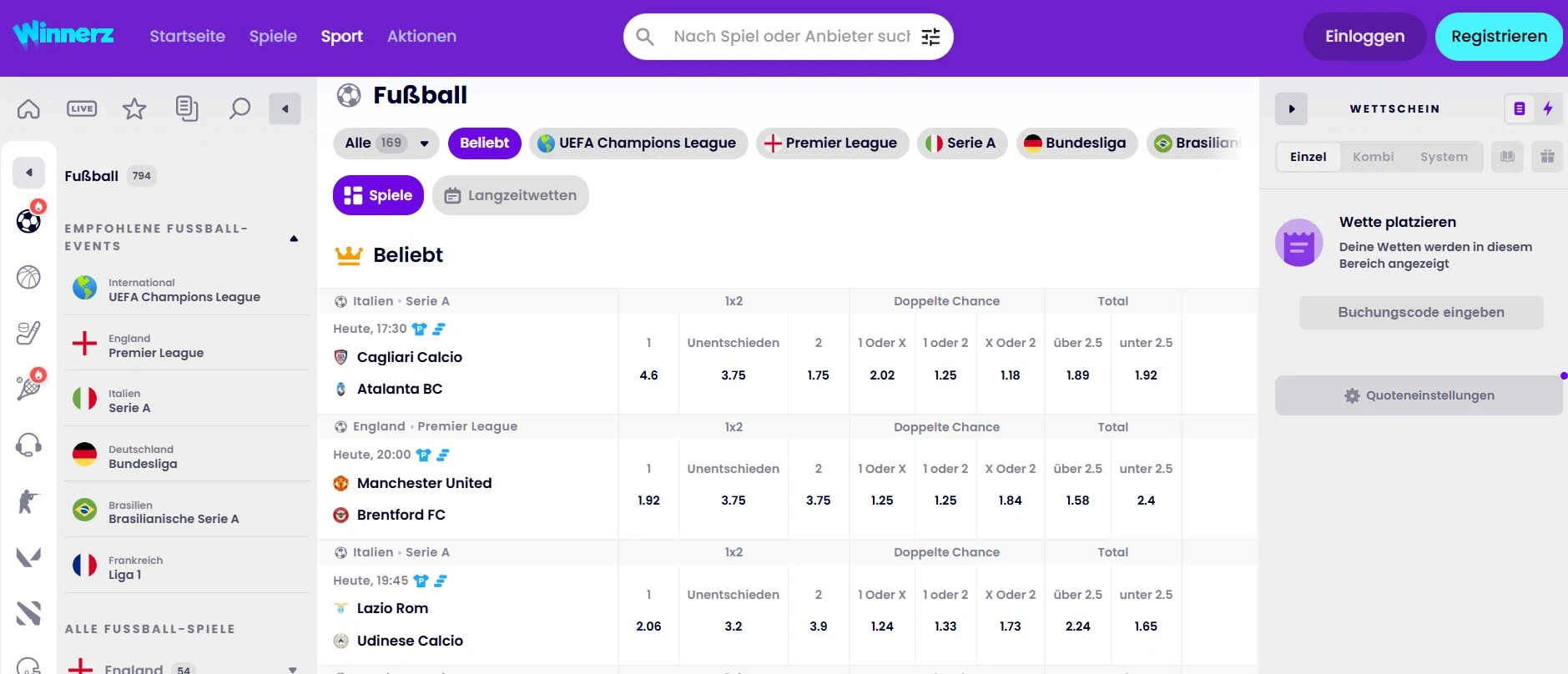Collapse Empfohlene Fussball-Events section
The image size is (1568, 674).
pyautogui.click(x=294, y=239)
